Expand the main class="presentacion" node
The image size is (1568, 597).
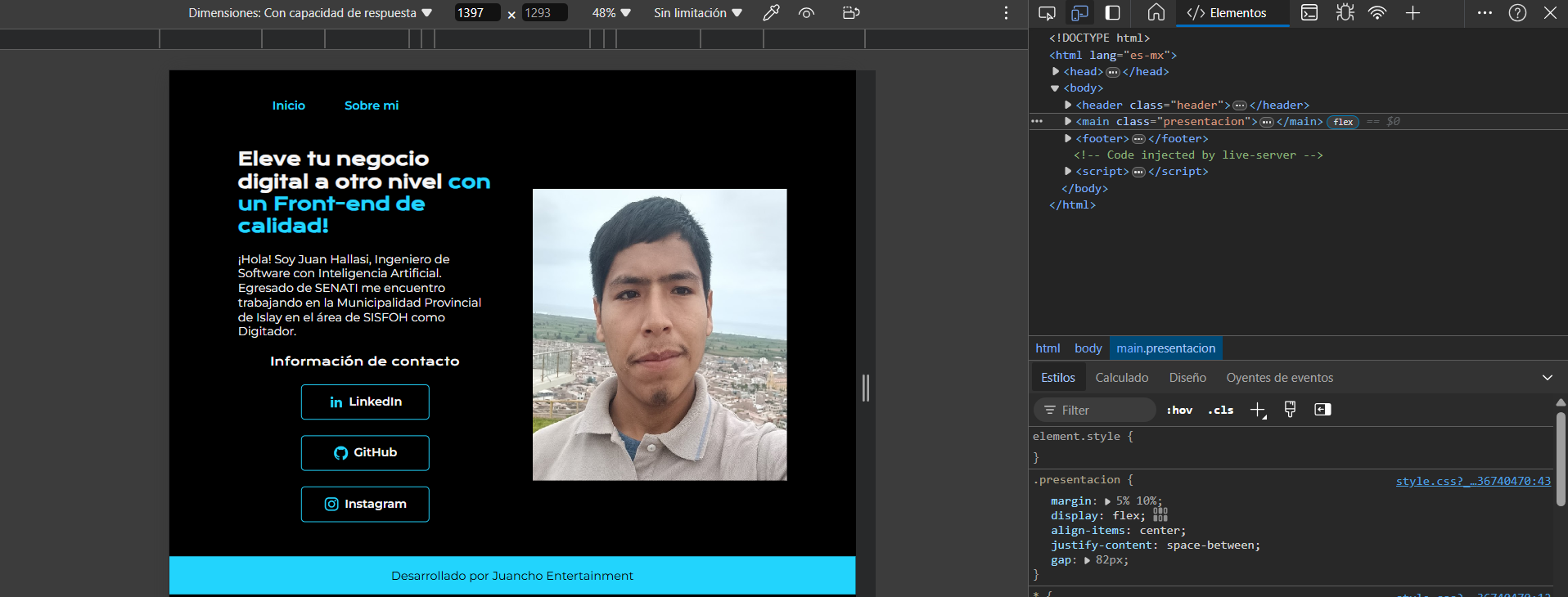point(1068,121)
